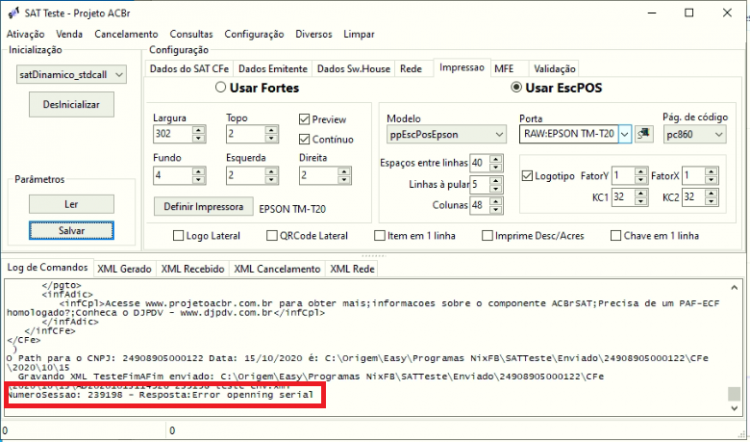Viewport: 750px width, 442px height.
Task: Disable the Logotipo checkbox
Action: pos(527,176)
